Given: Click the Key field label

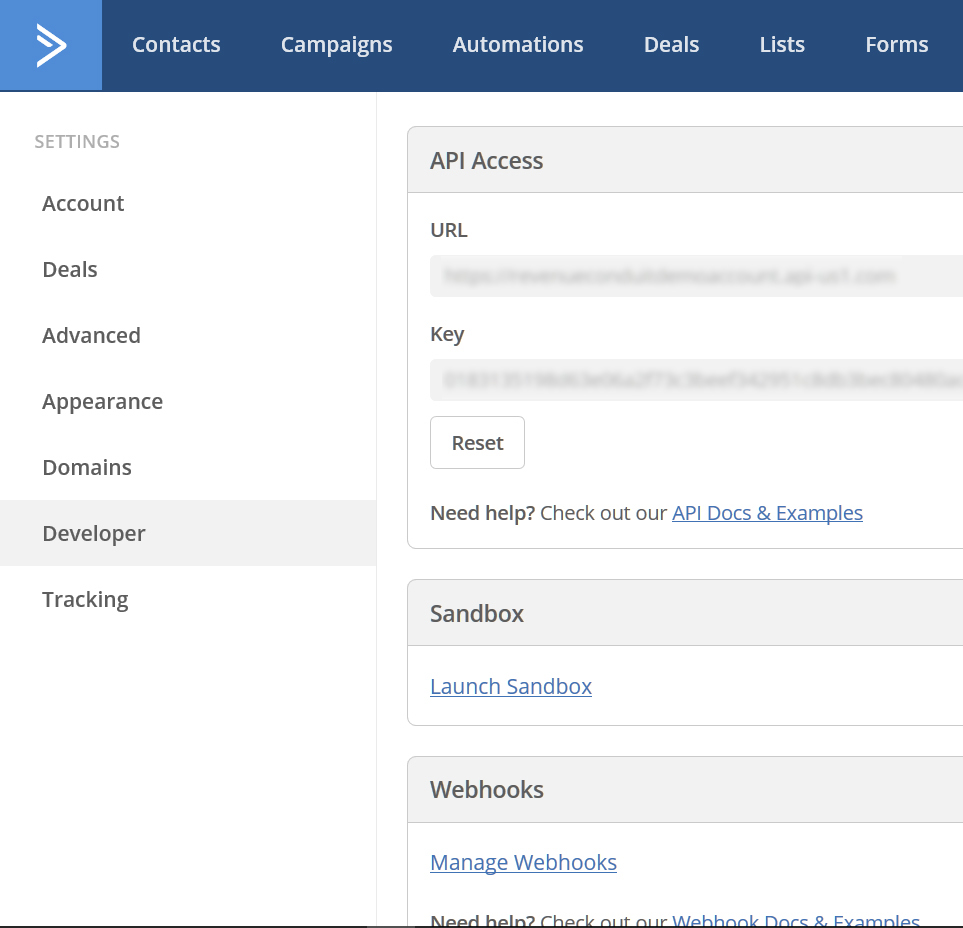Looking at the screenshot, I should tap(447, 335).
